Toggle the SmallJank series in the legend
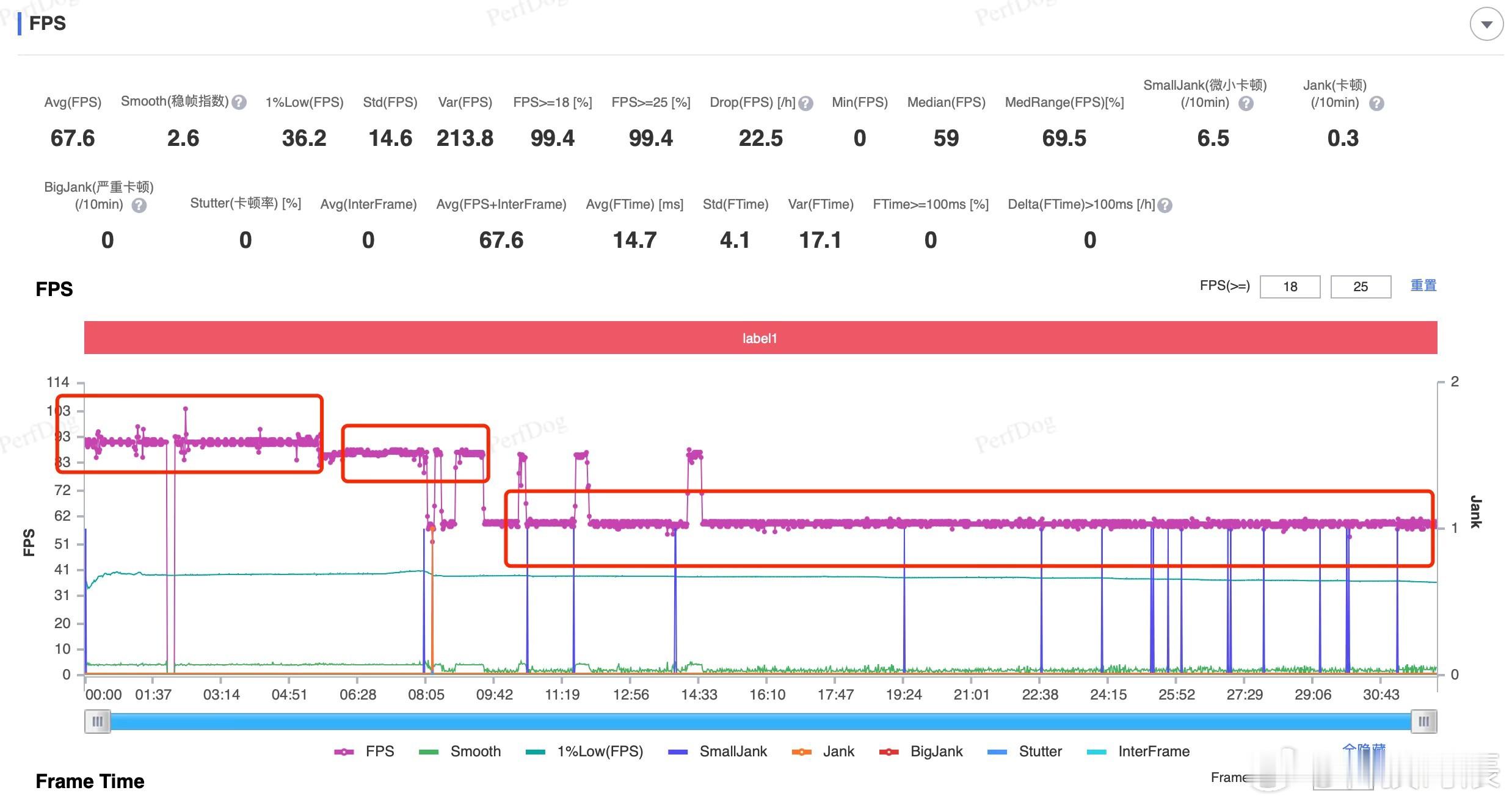Viewport: 1512px width, 807px height. click(x=718, y=751)
